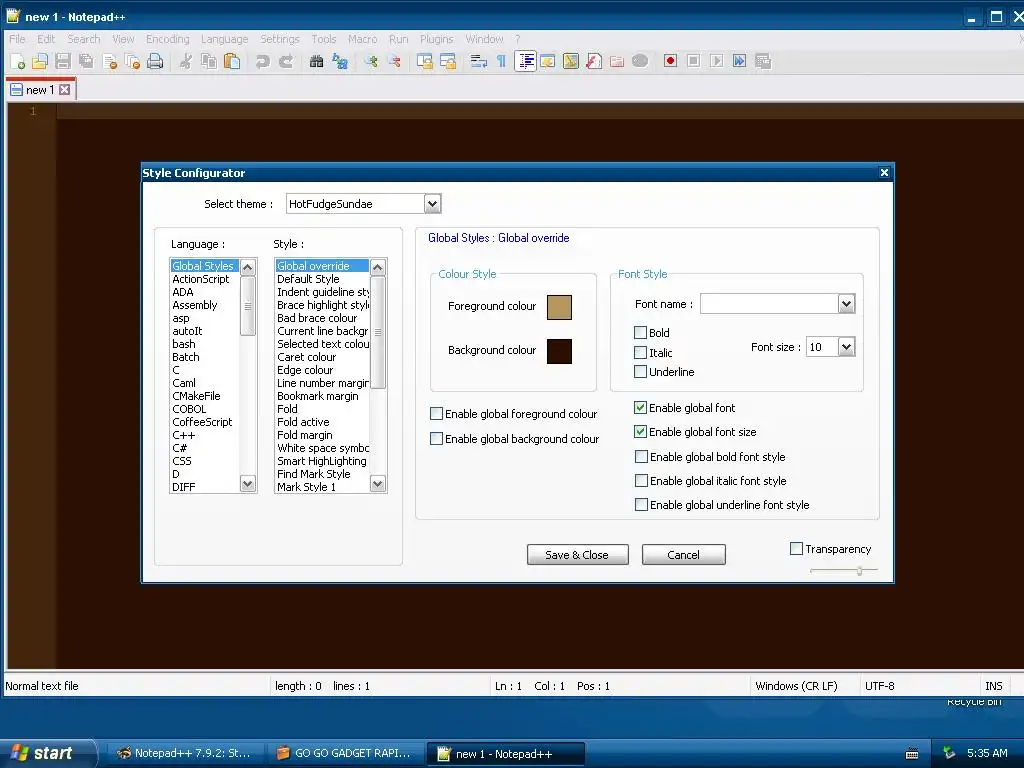Pick the Foreground colour swatch
The width and height of the screenshot is (1024, 768).
point(559,307)
